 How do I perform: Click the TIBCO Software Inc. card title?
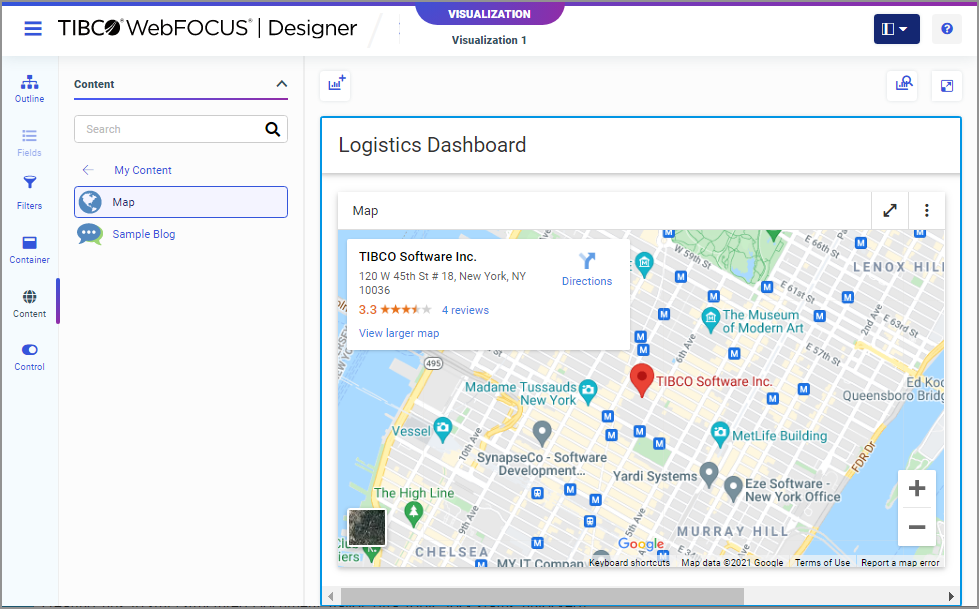click(418, 257)
